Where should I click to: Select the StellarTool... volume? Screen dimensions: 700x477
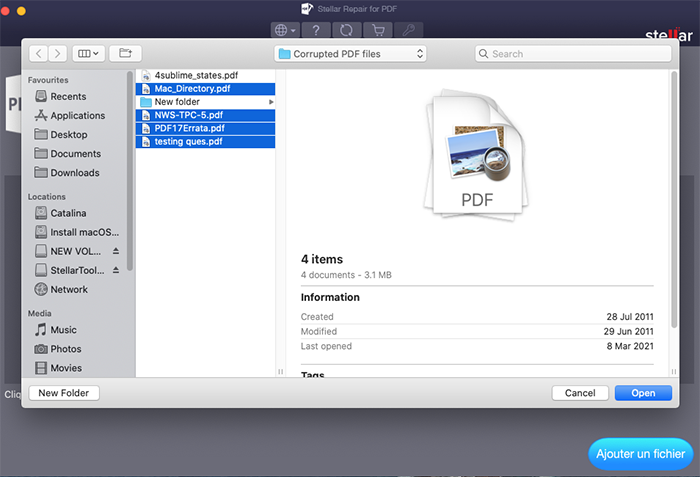click(x=70, y=270)
